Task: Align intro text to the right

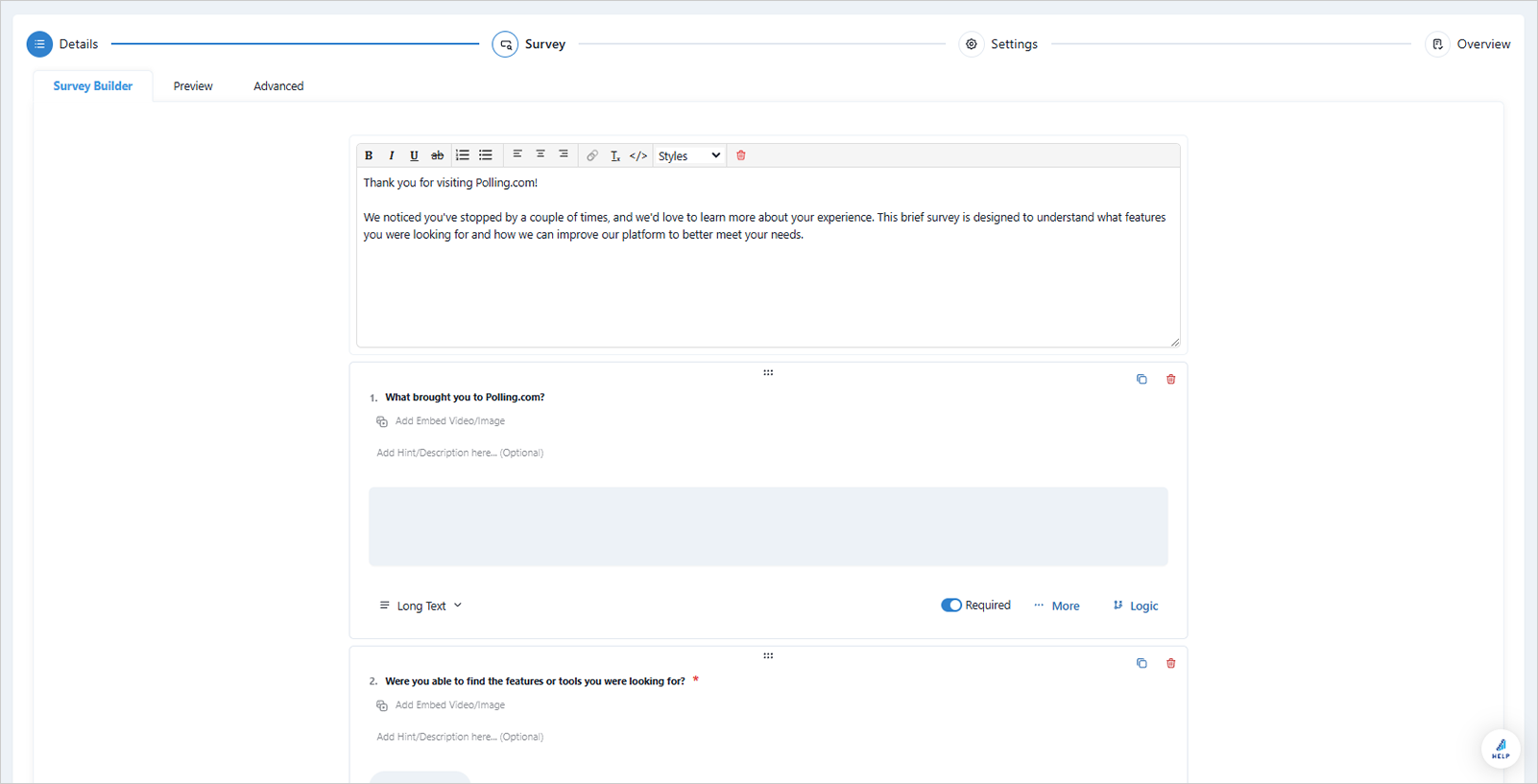Action: pos(564,154)
